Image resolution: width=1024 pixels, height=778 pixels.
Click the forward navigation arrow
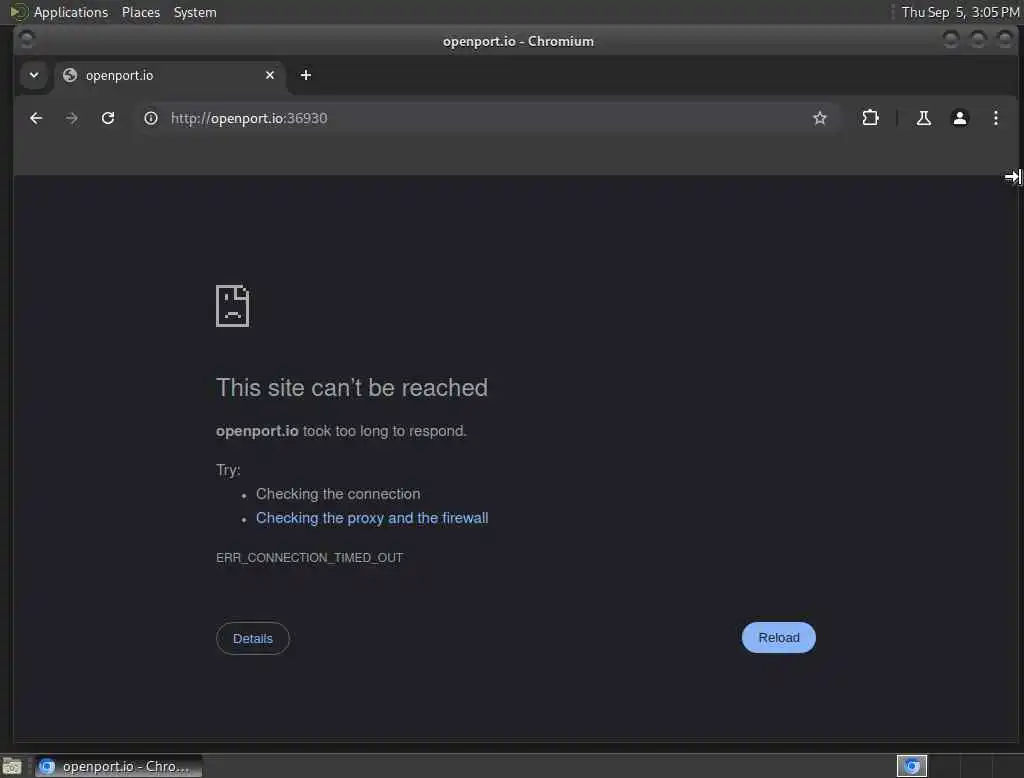coord(72,118)
